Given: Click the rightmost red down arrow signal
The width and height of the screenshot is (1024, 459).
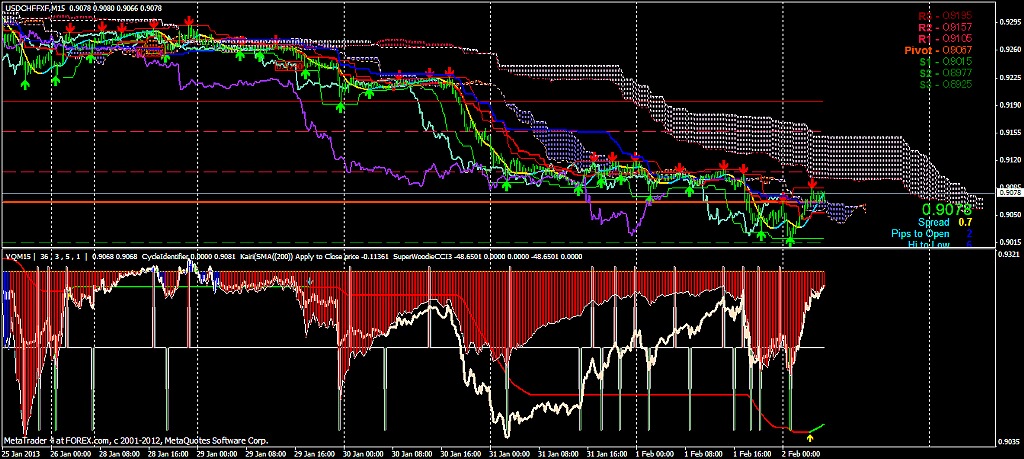Looking at the screenshot, I should [x=813, y=185].
